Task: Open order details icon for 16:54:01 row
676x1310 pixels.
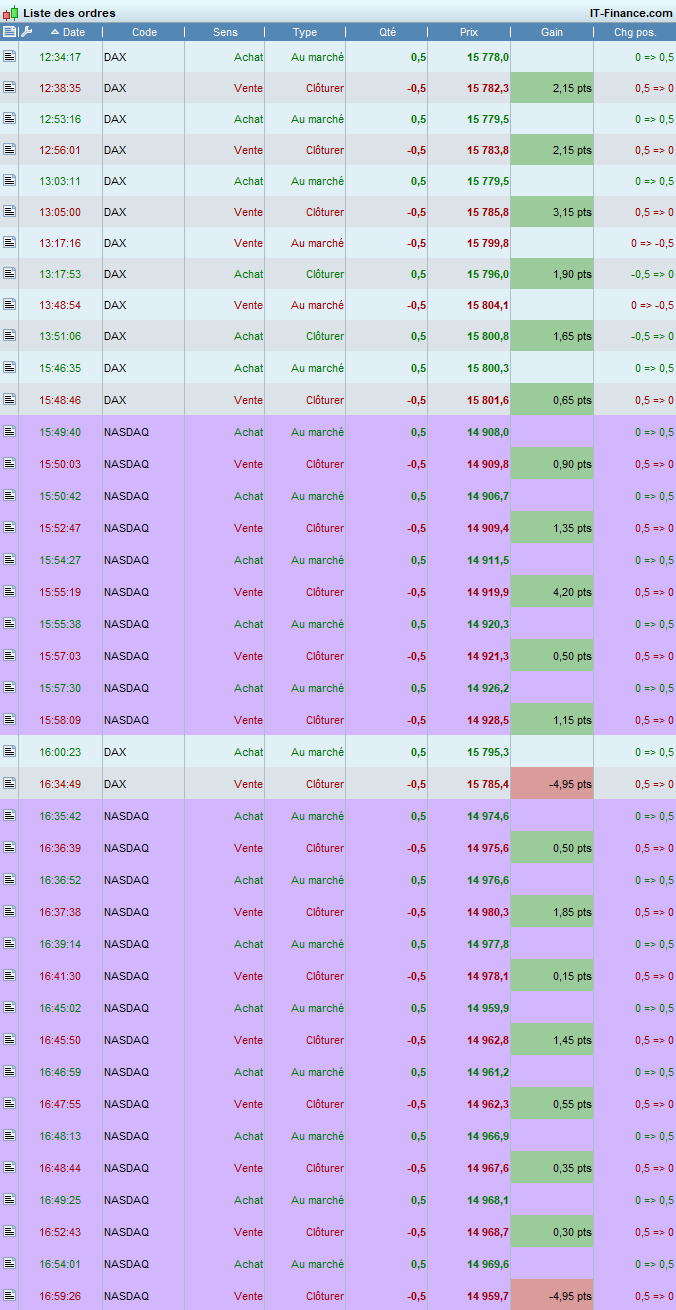Action: pyautogui.click(x=9, y=1263)
